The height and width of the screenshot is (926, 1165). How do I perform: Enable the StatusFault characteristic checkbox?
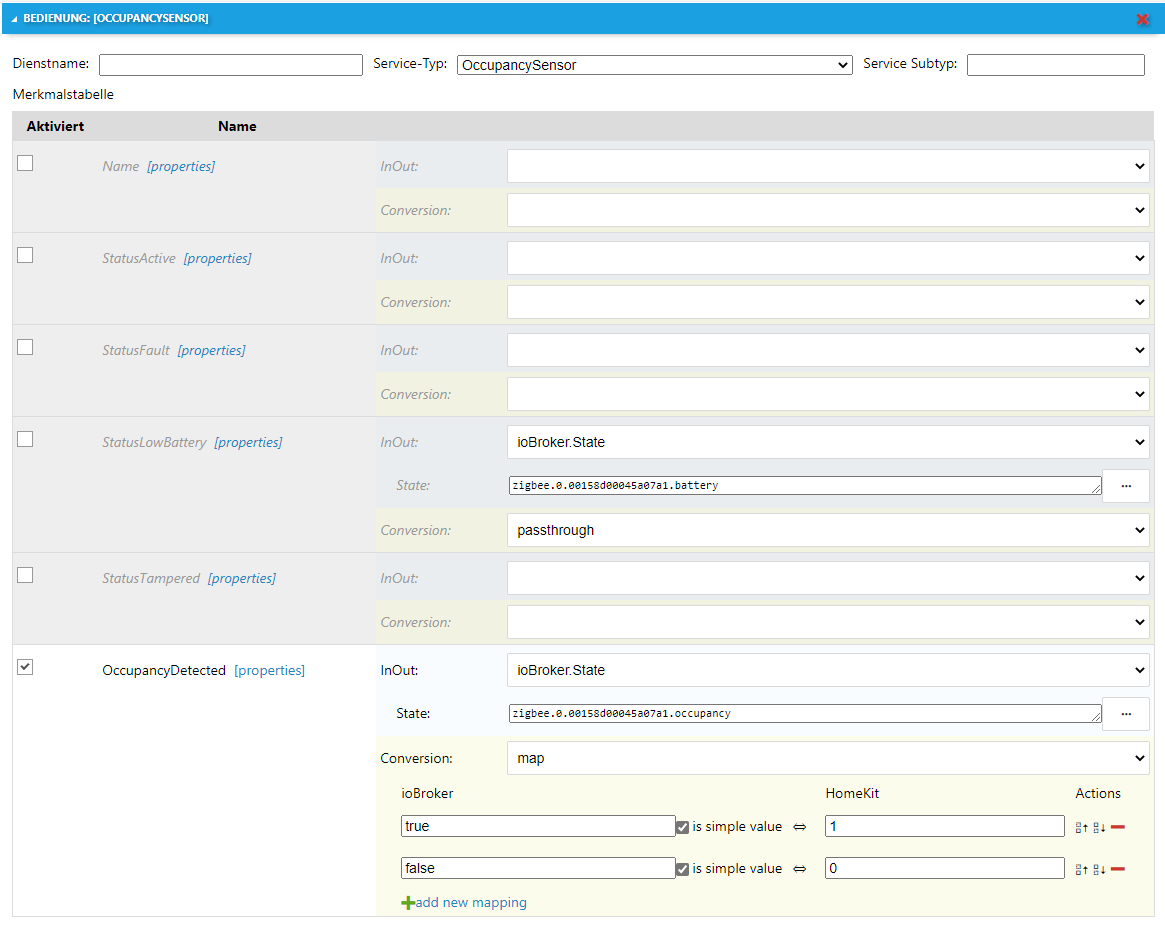tap(25, 347)
